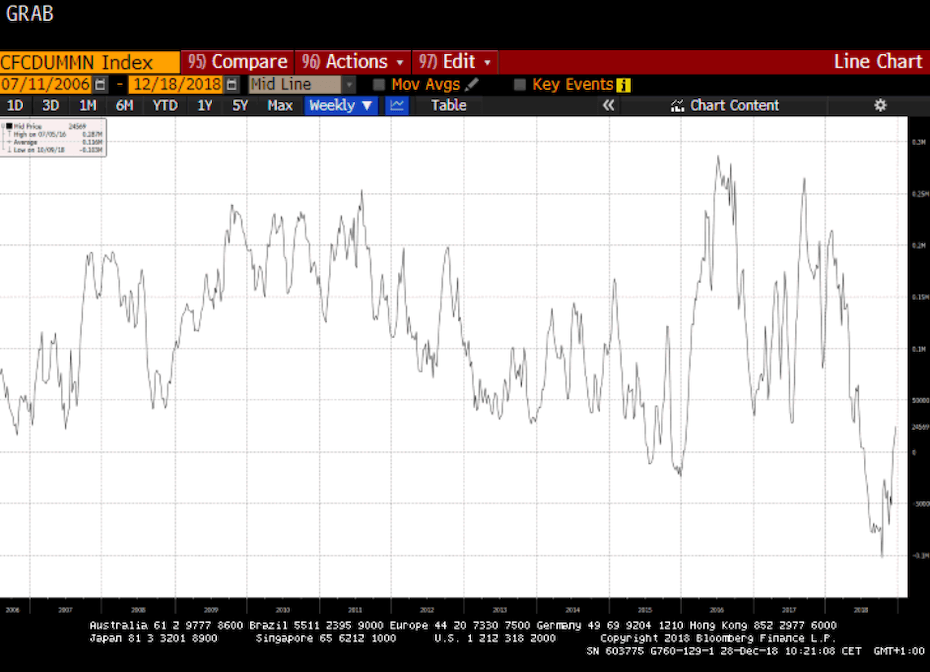This screenshot has height=672, width=930.
Task: Click the Compare button
Action: pos(237,62)
